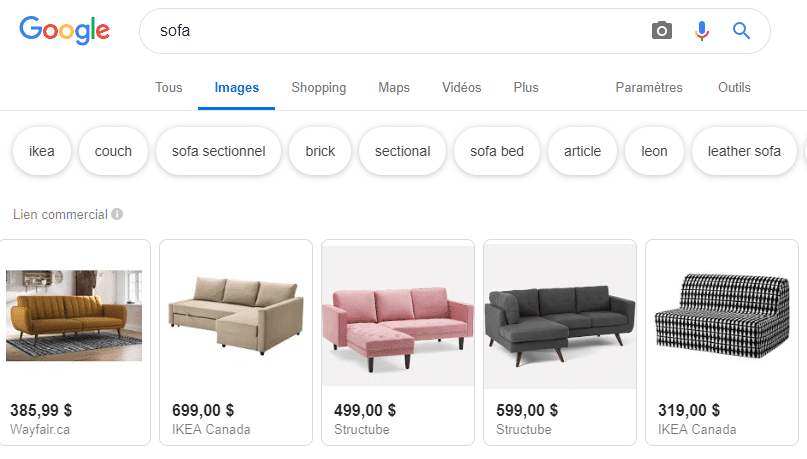The width and height of the screenshot is (807, 459).
Task: Open the Shopping tab
Action: pos(319,88)
